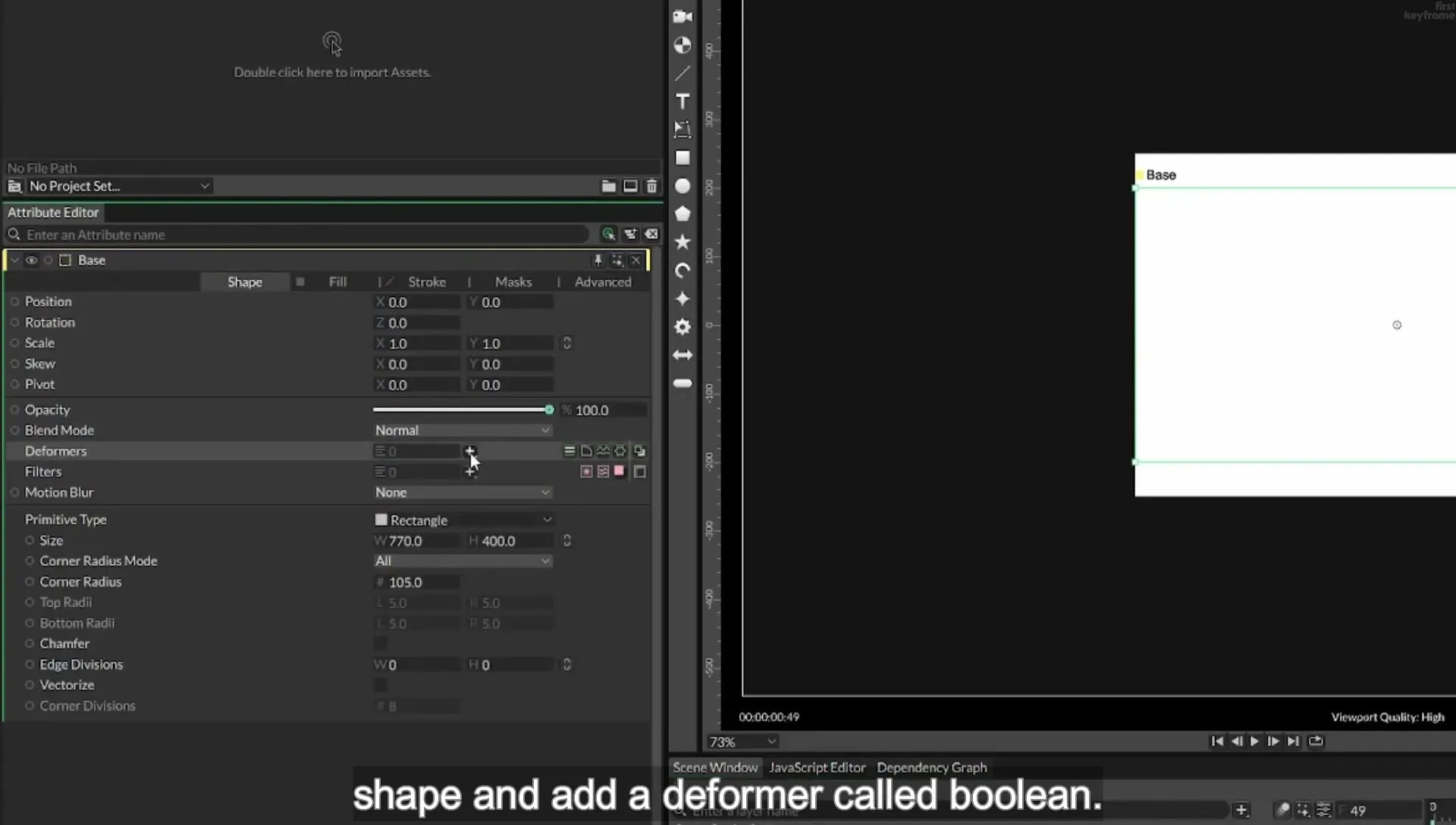The height and width of the screenshot is (825, 1456).
Task: Pin the Base attribute panel
Action: 598,260
